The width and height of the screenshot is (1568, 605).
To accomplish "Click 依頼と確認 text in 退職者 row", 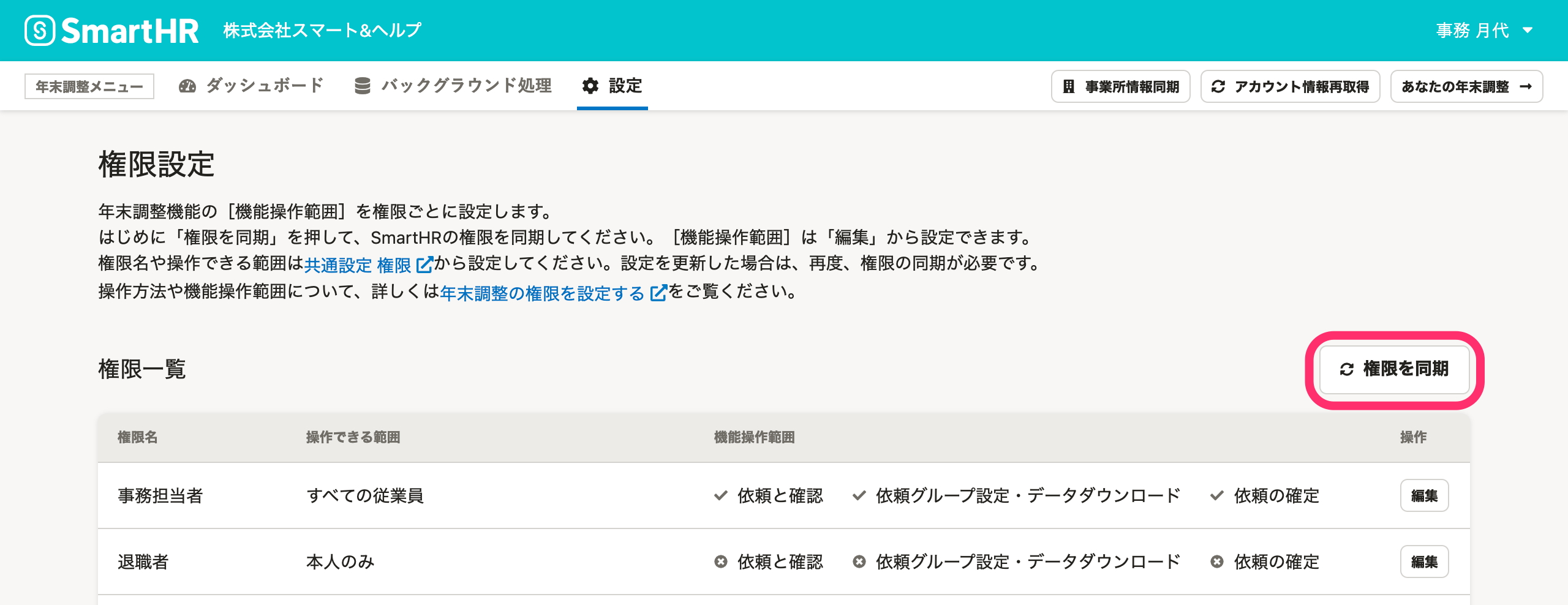I will coord(780,562).
